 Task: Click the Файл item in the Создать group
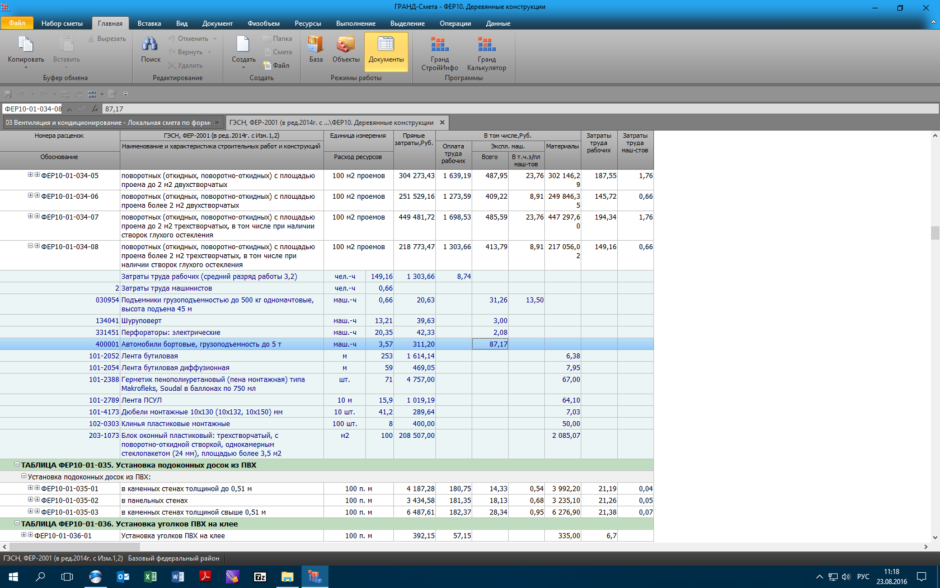[276, 65]
